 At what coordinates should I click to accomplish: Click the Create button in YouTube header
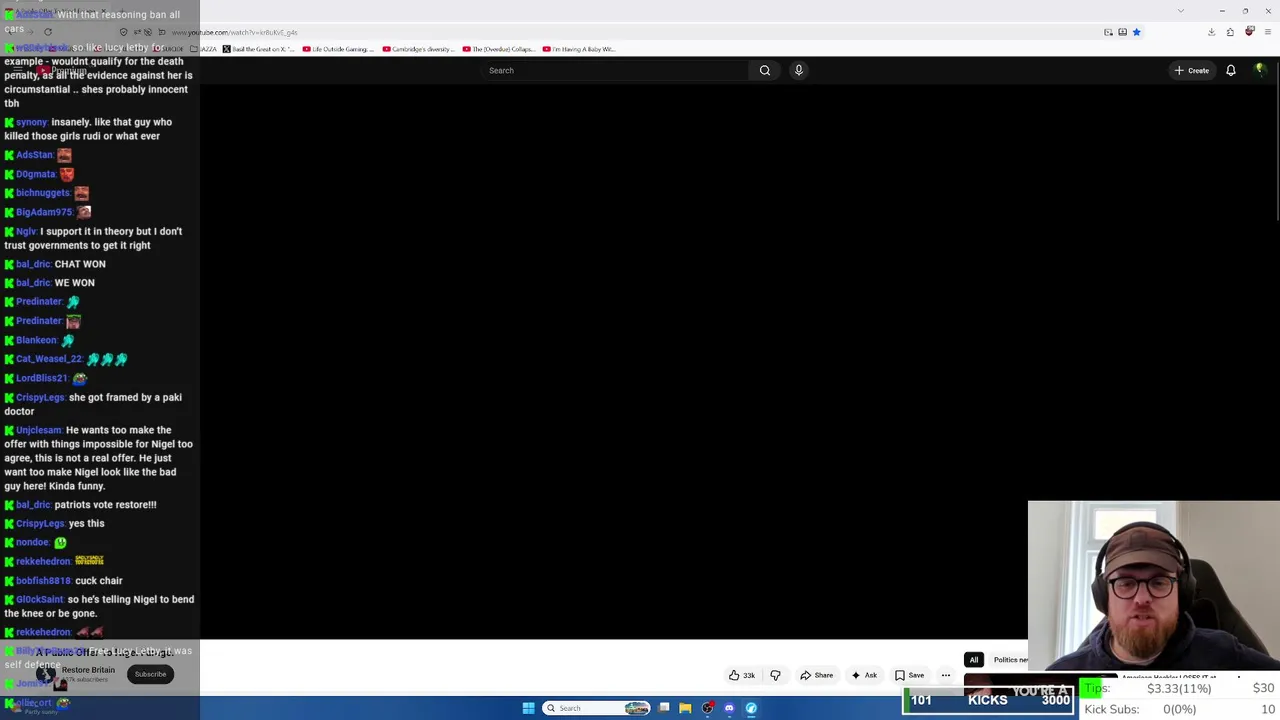point(1192,70)
